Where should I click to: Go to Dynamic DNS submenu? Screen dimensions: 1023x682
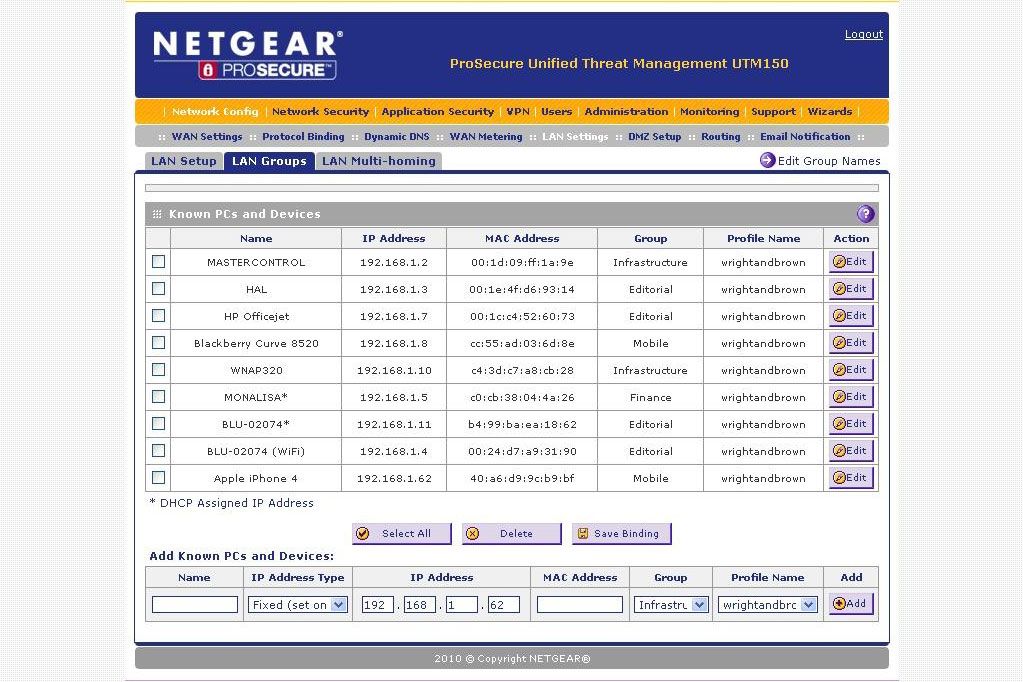[397, 136]
